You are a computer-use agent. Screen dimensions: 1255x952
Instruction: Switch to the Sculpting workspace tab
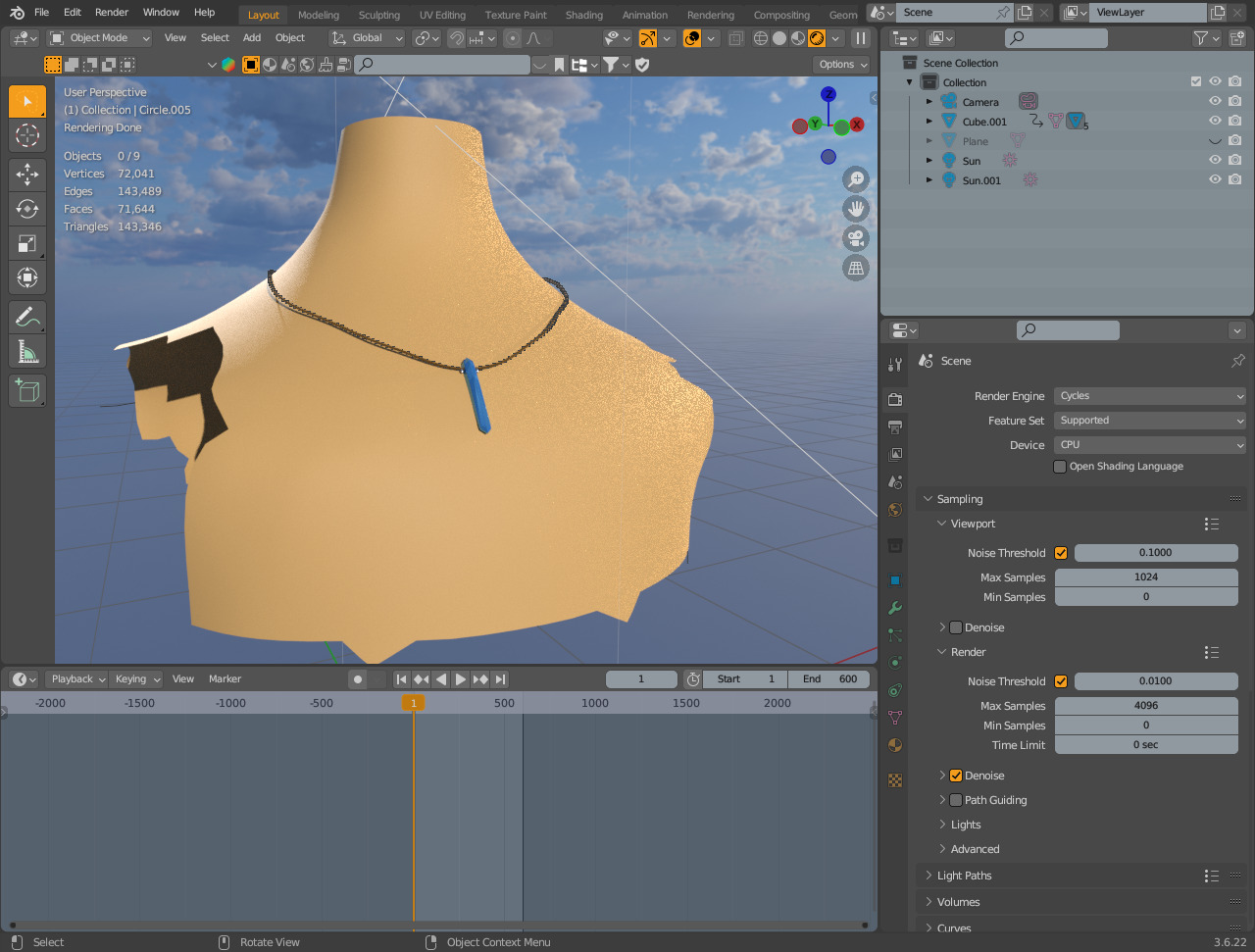379,15
